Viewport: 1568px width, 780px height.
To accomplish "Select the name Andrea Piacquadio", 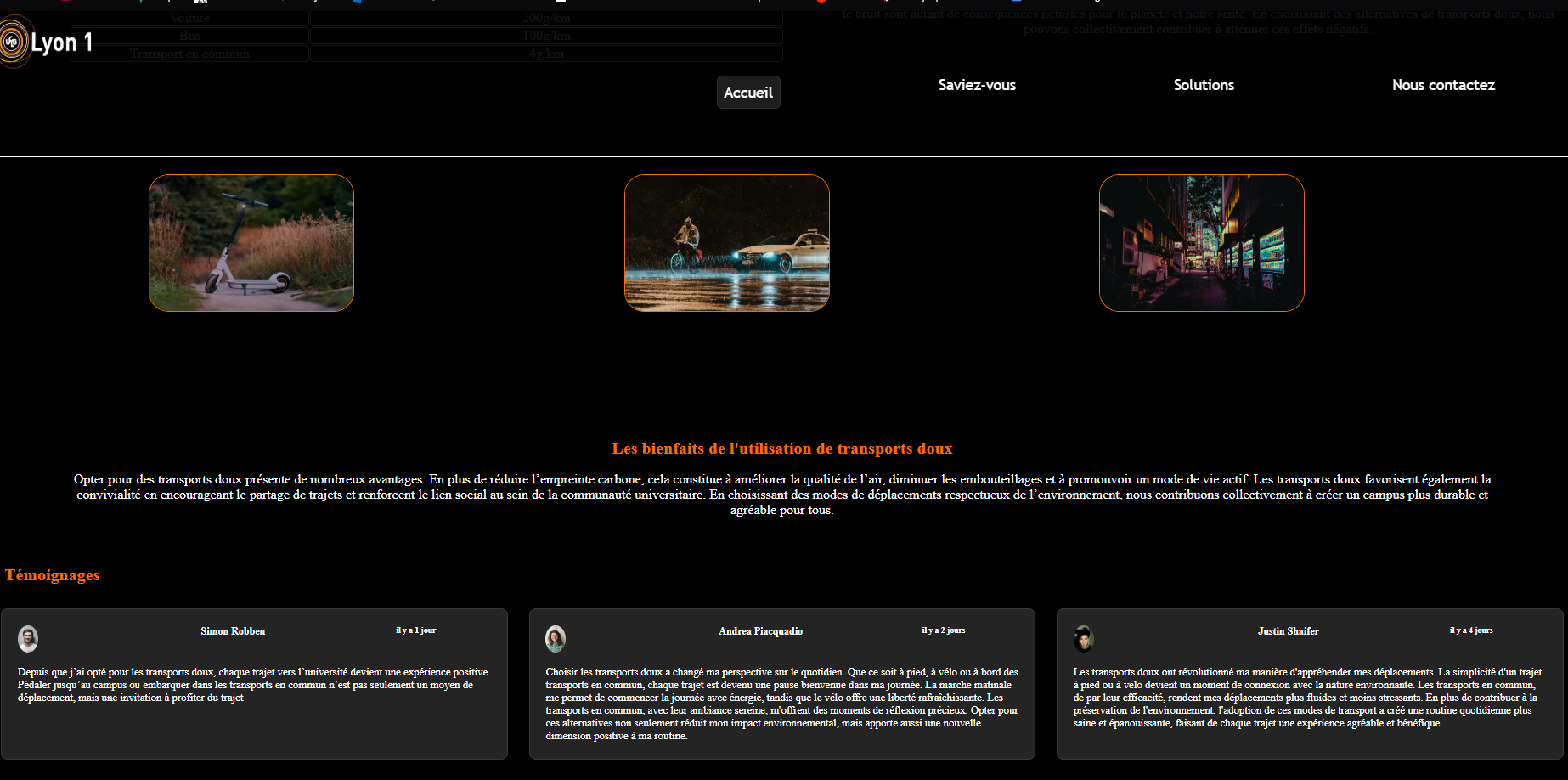I will coord(760,631).
